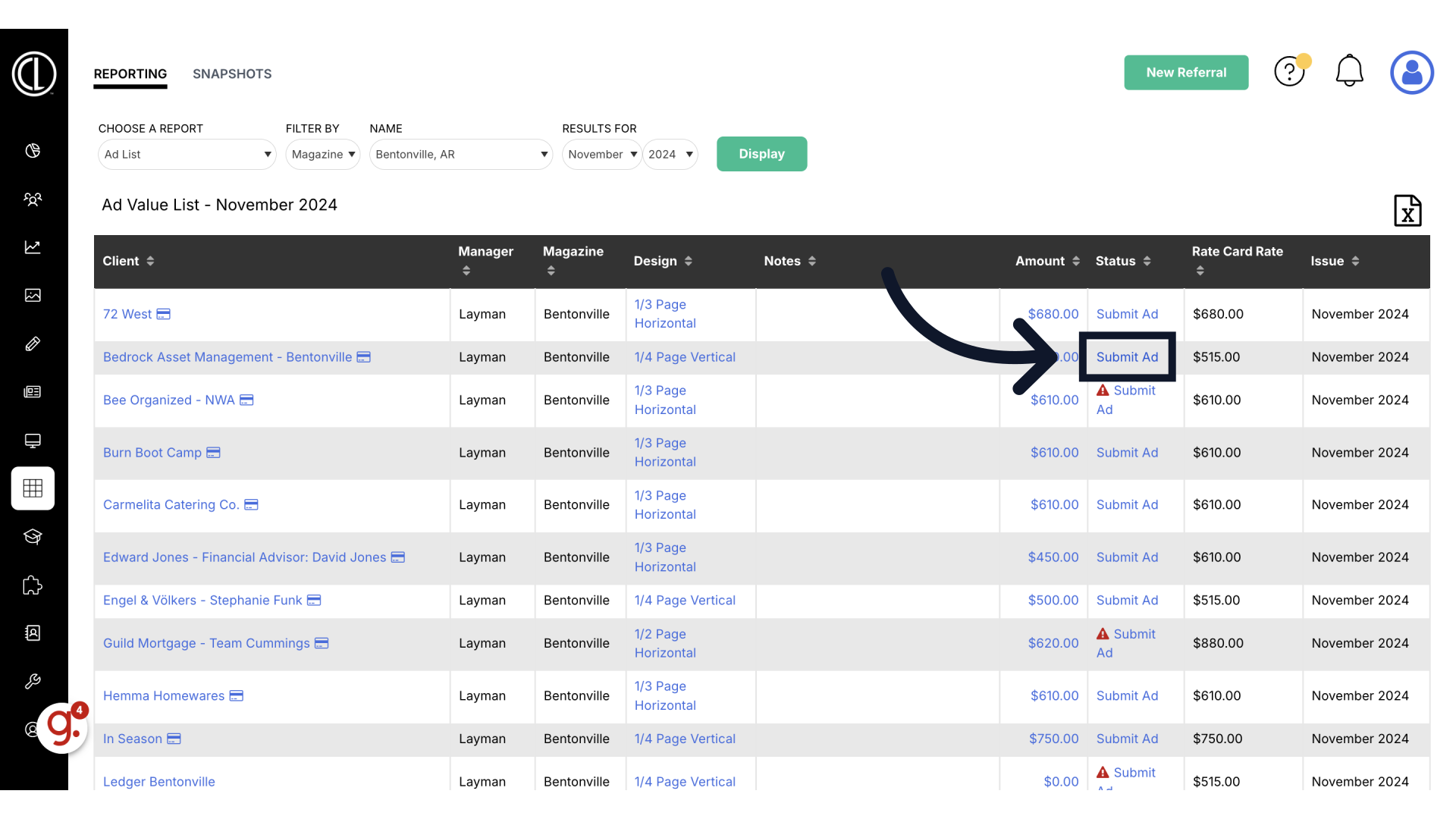Open the puzzle piece integrations icon
This screenshot has height=819, width=1456.
pos(33,585)
